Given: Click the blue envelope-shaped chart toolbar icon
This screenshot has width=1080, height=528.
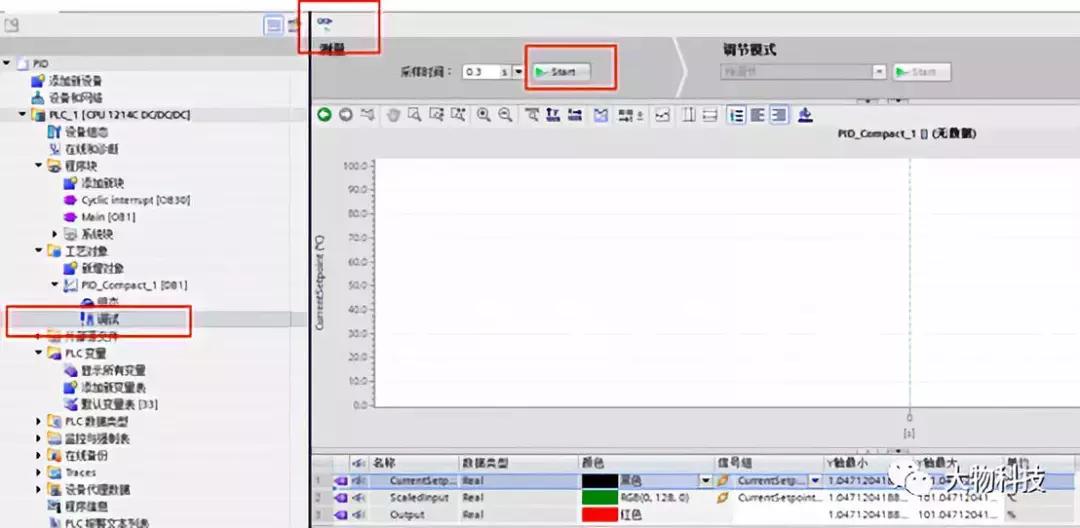Looking at the screenshot, I should tap(601, 115).
